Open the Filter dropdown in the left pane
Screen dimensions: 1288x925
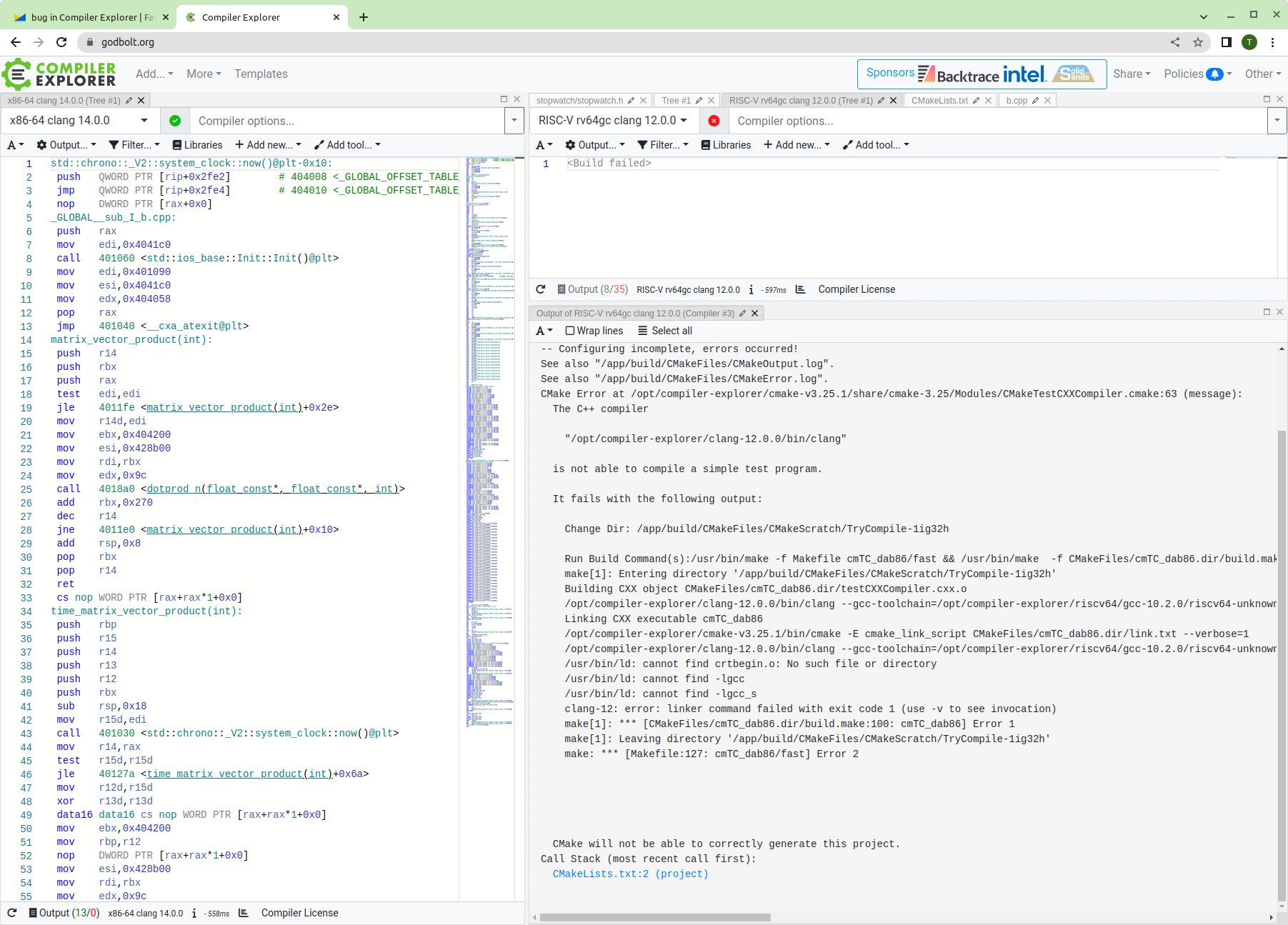(134, 145)
